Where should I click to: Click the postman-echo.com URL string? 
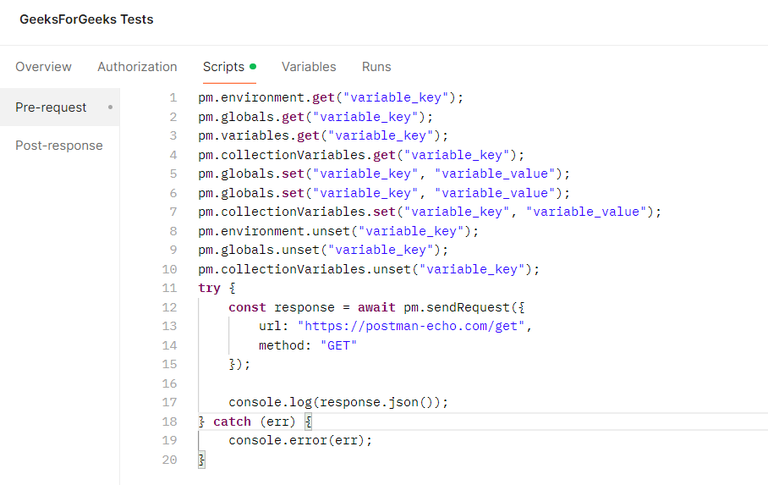(x=411, y=326)
